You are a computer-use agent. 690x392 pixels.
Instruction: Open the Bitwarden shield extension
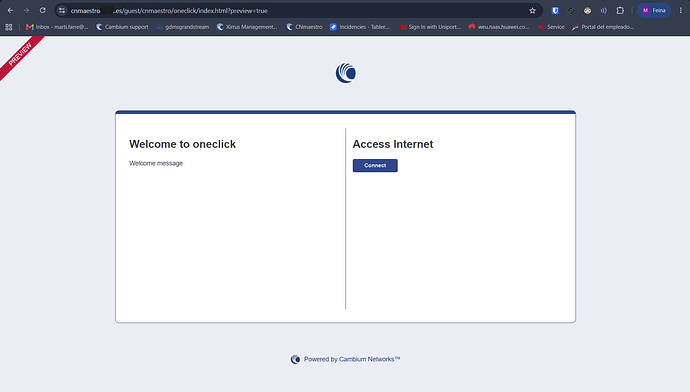coord(555,11)
